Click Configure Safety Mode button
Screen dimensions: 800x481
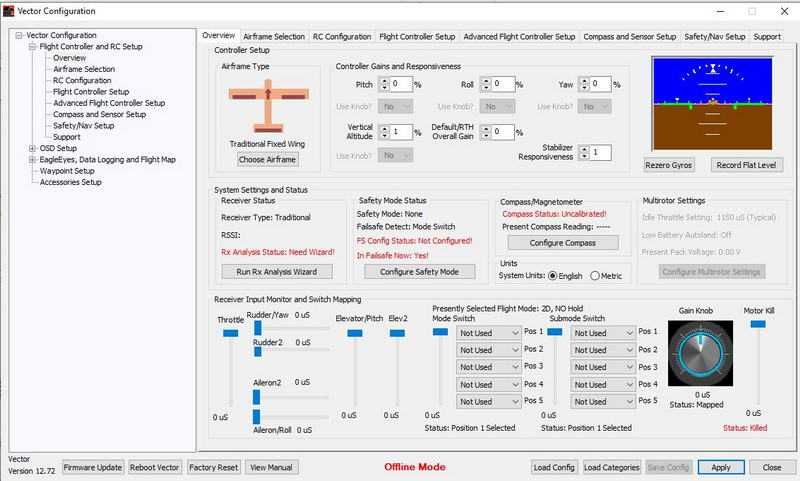(419, 272)
